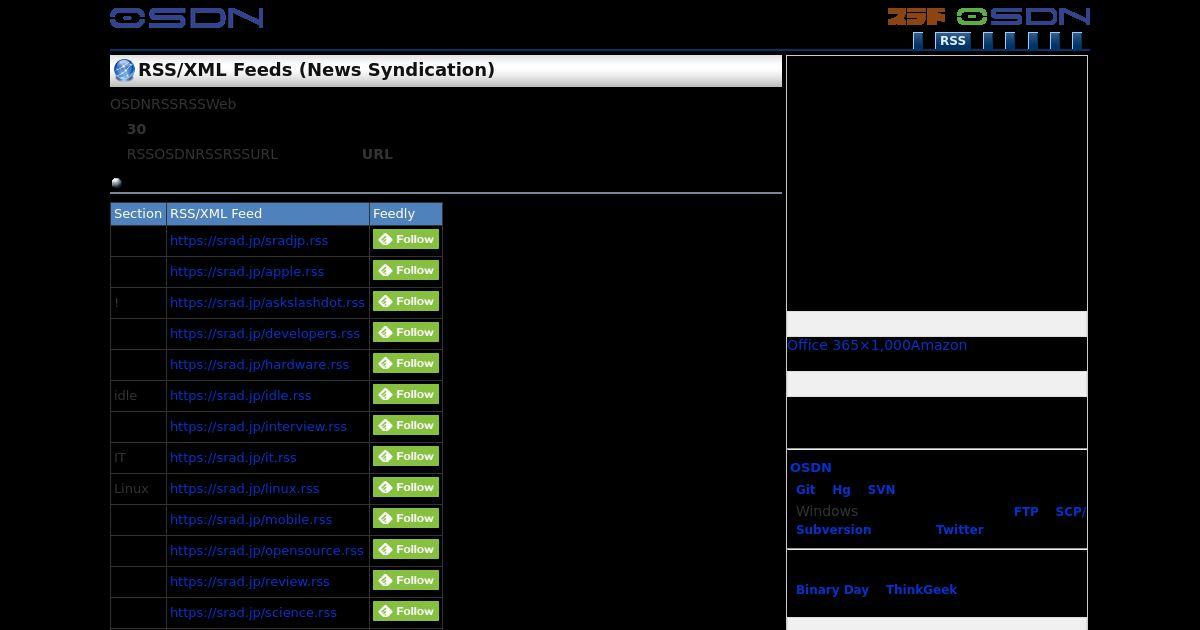
Task: Open the Hg link in the sidebar
Action: (x=841, y=489)
